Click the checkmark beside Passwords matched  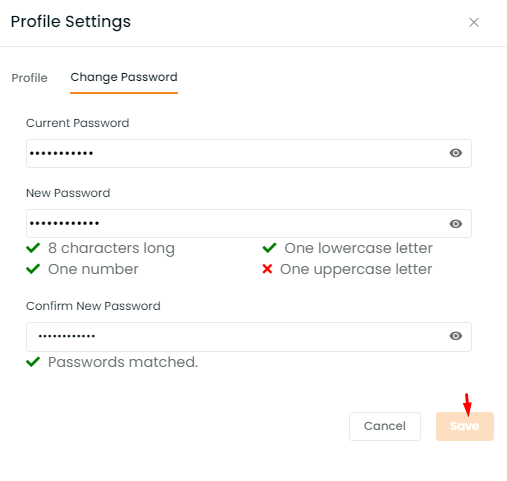click(x=33, y=362)
